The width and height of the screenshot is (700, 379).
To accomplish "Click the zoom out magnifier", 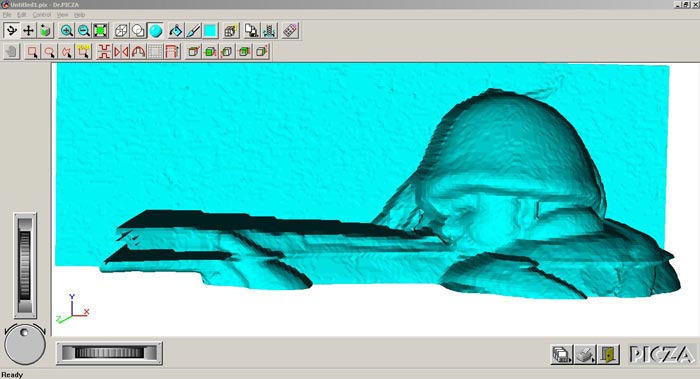I will click(x=83, y=30).
